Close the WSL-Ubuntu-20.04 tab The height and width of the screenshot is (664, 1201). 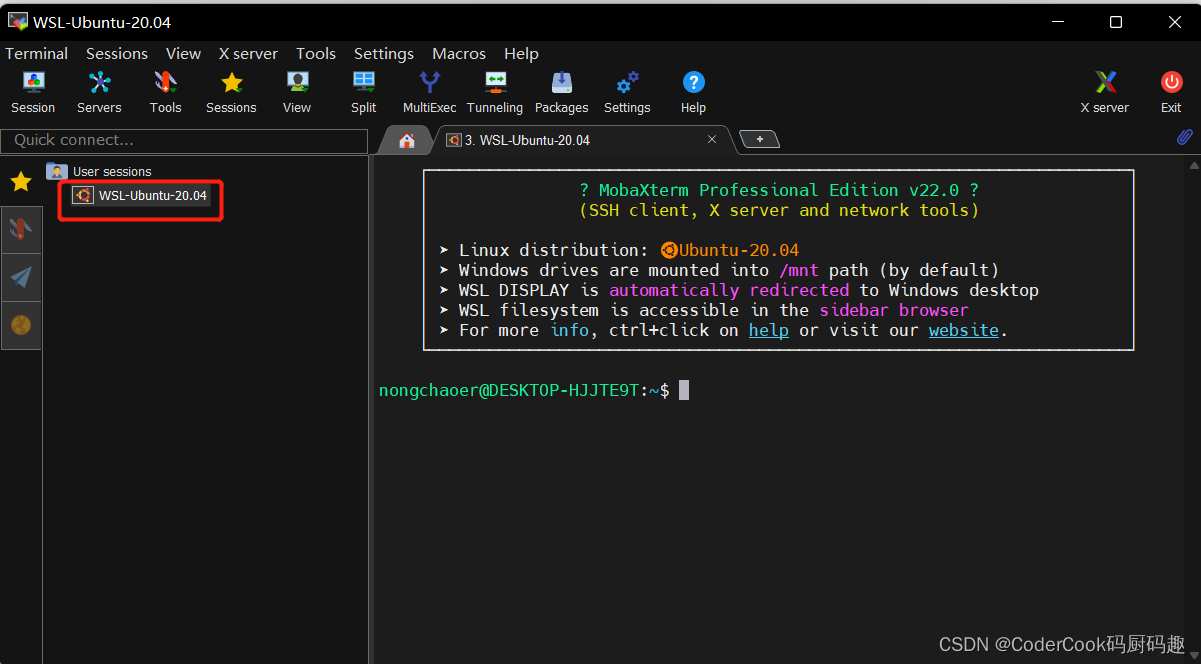(x=712, y=139)
